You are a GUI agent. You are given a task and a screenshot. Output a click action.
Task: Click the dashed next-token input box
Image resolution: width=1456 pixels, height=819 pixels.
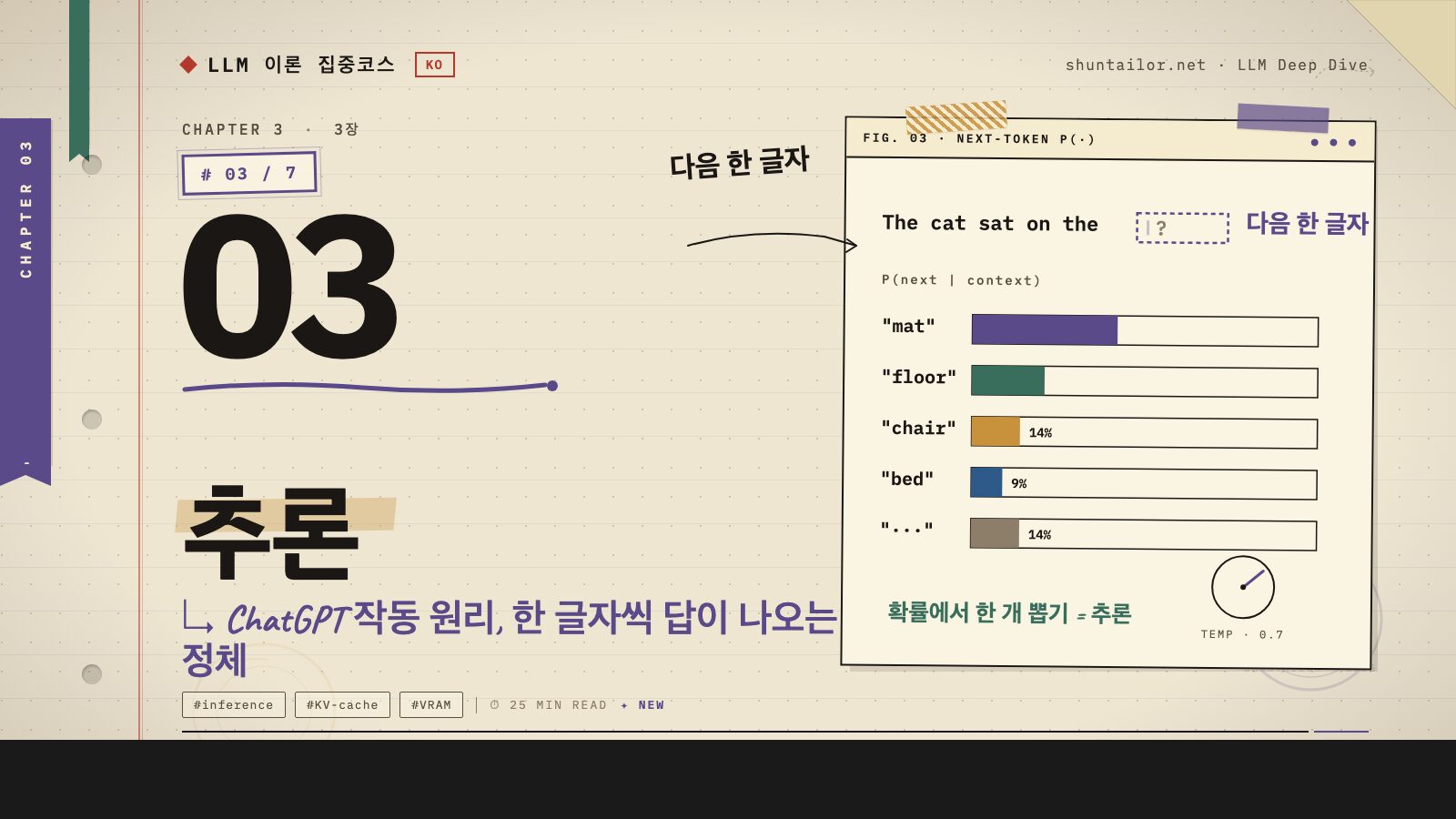[1182, 227]
